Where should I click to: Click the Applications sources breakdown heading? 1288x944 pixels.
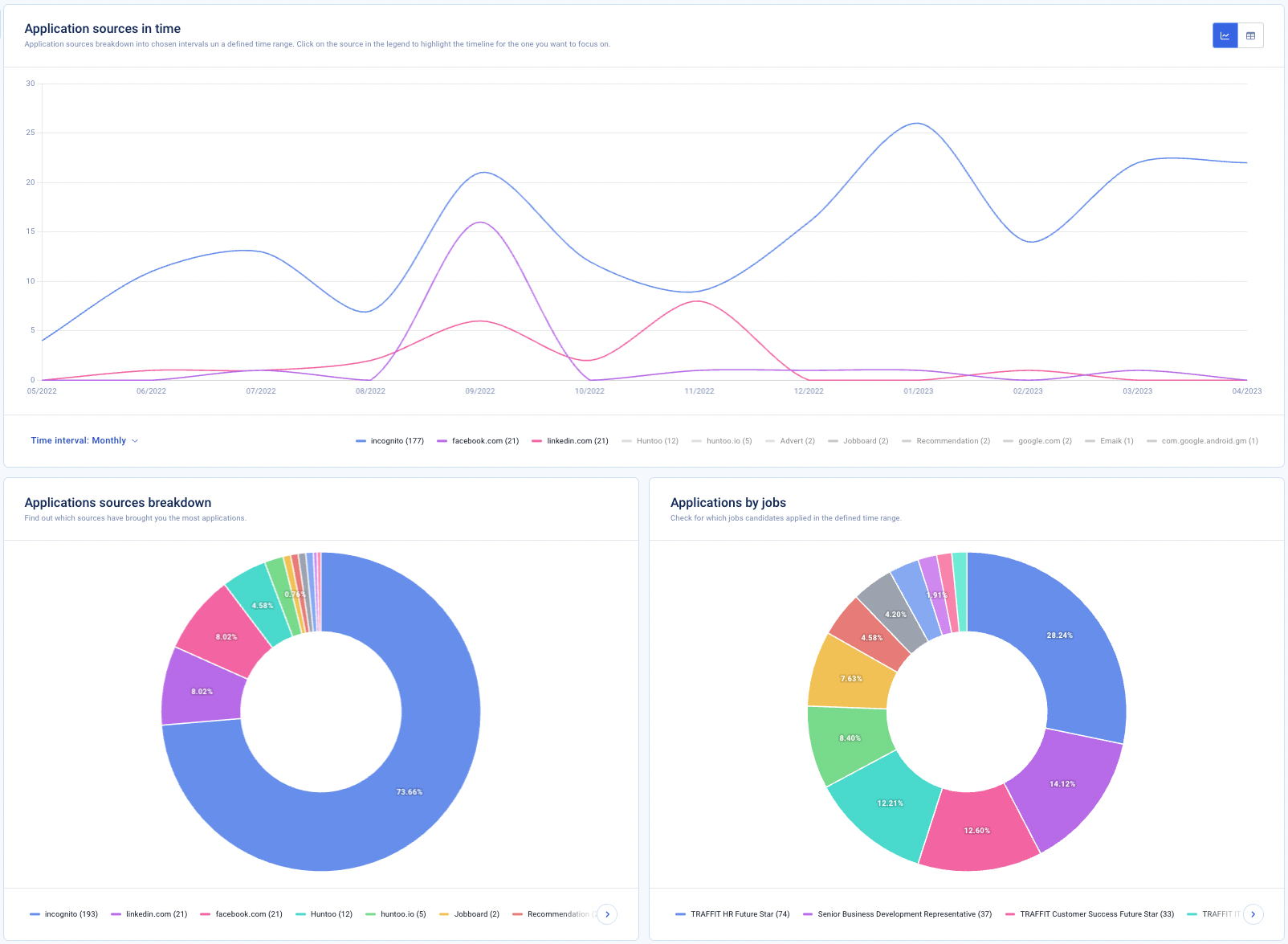pyautogui.click(x=118, y=503)
